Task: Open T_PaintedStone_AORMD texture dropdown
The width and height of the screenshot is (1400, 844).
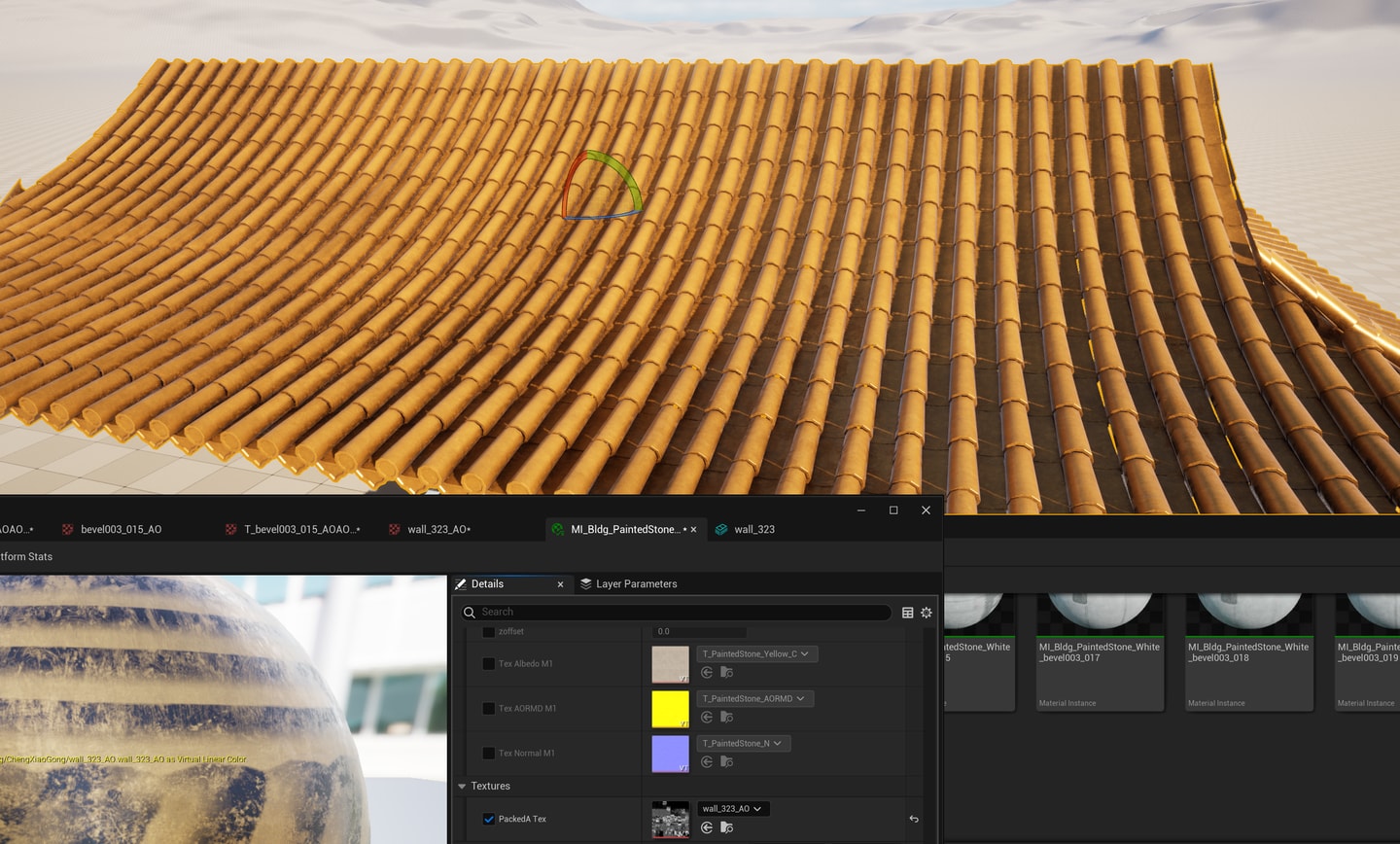Action: click(x=754, y=699)
